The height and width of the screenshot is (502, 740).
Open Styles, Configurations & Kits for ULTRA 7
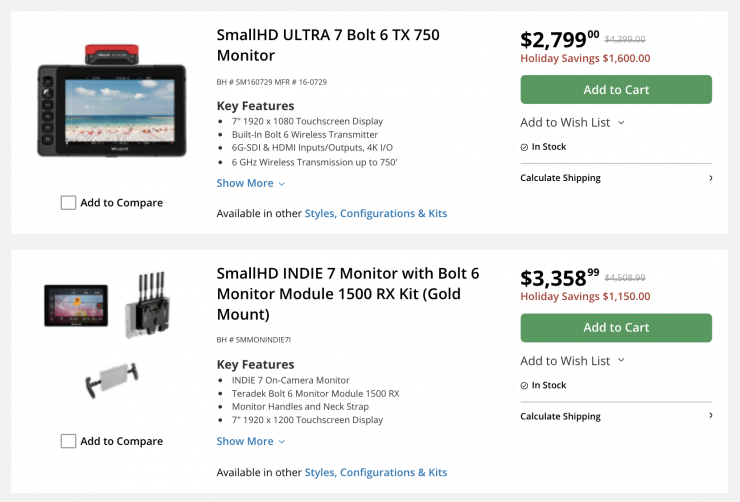[376, 213]
